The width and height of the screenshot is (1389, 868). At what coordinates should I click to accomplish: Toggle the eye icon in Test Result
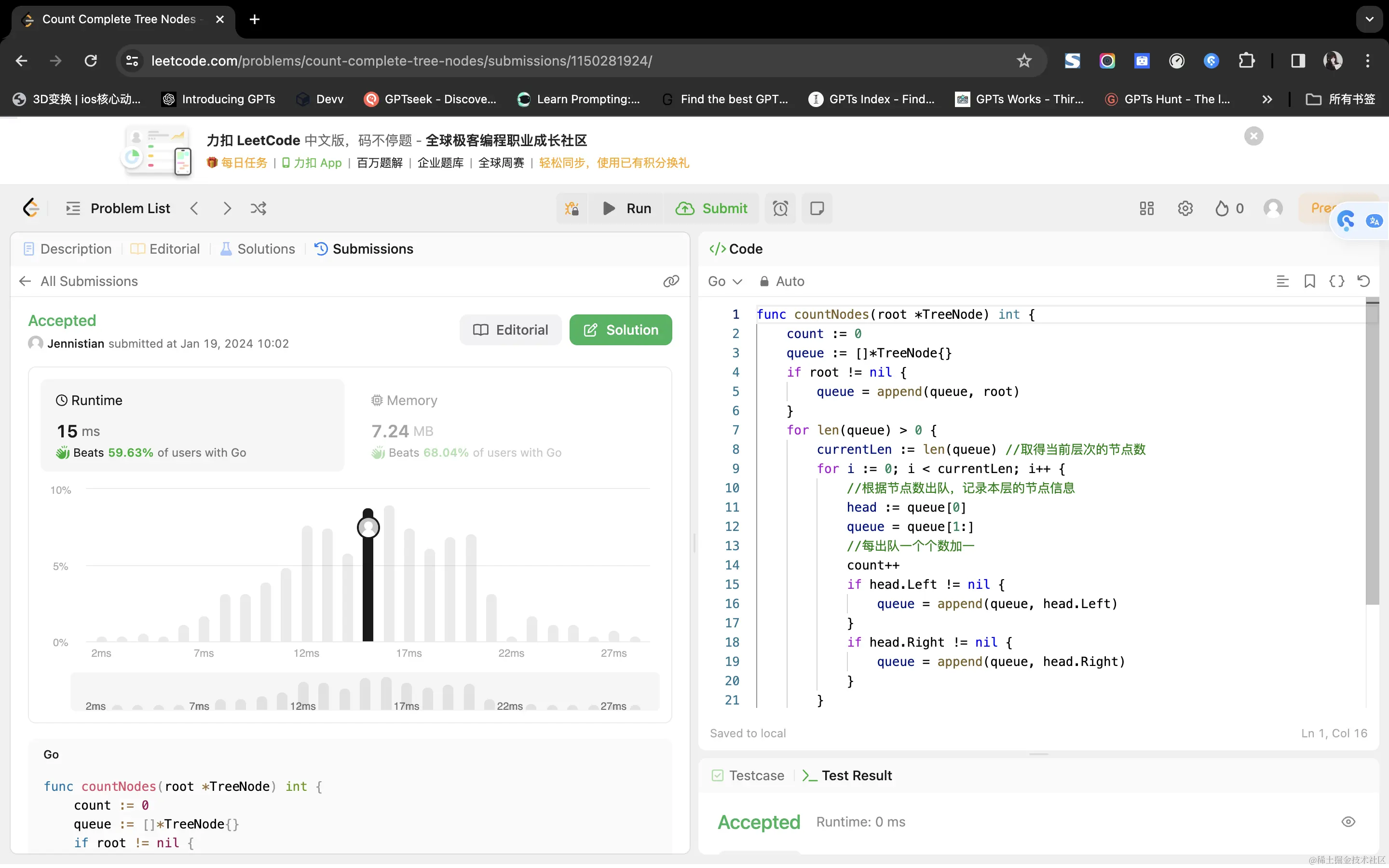coord(1348,822)
